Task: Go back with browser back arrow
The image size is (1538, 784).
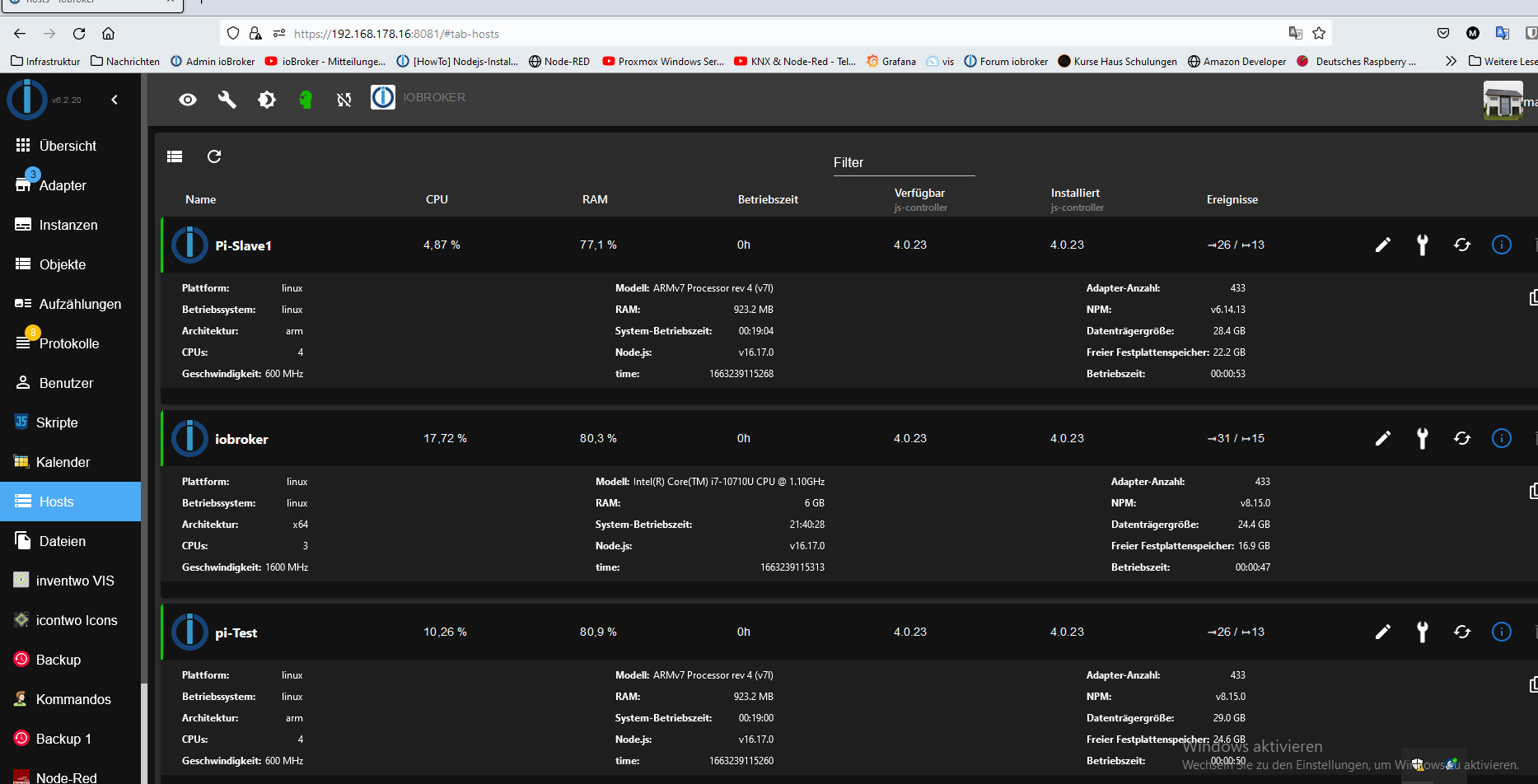Action: coord(20,34)
